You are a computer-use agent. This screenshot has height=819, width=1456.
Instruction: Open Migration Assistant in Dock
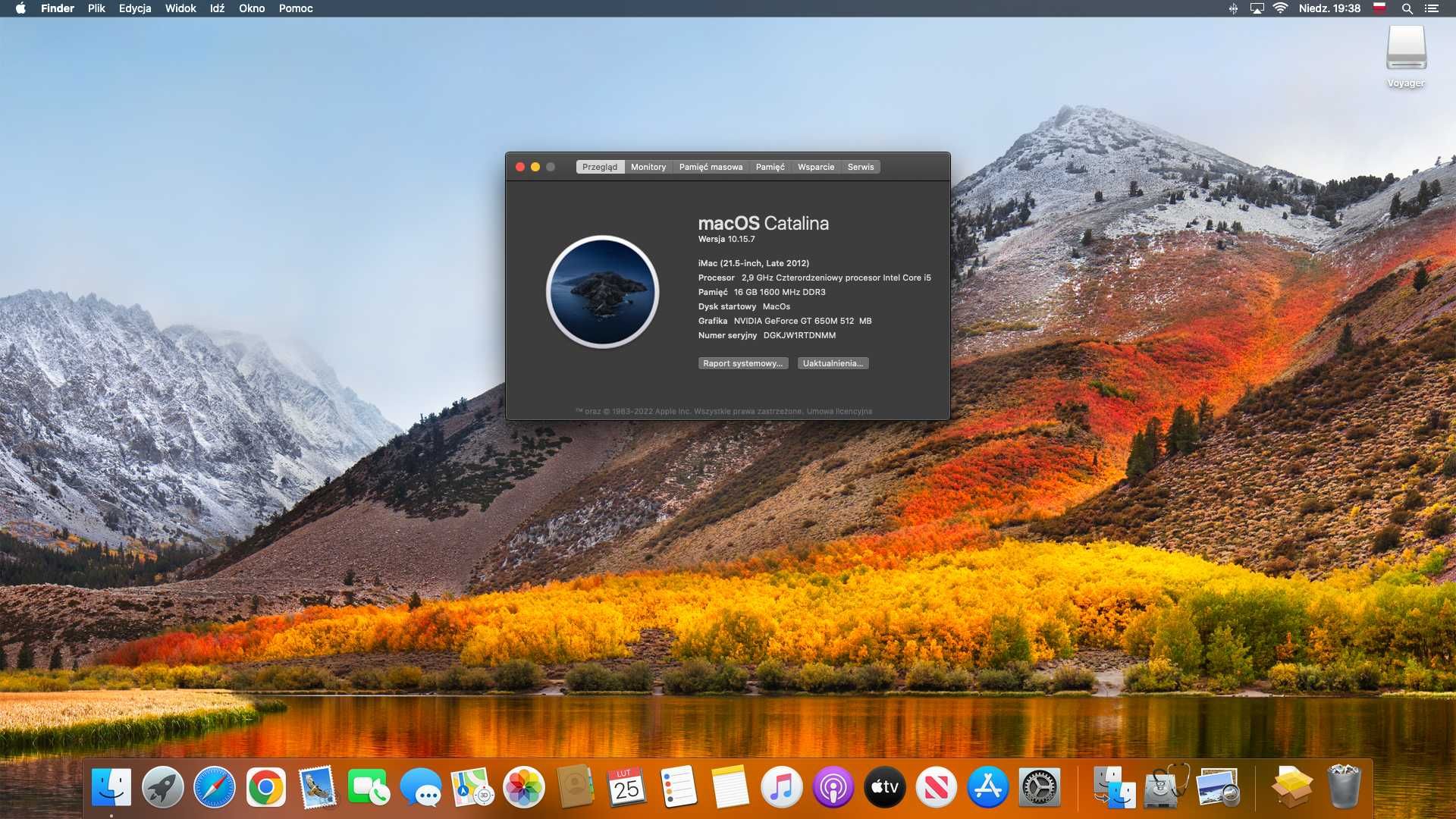(1114, 788)
